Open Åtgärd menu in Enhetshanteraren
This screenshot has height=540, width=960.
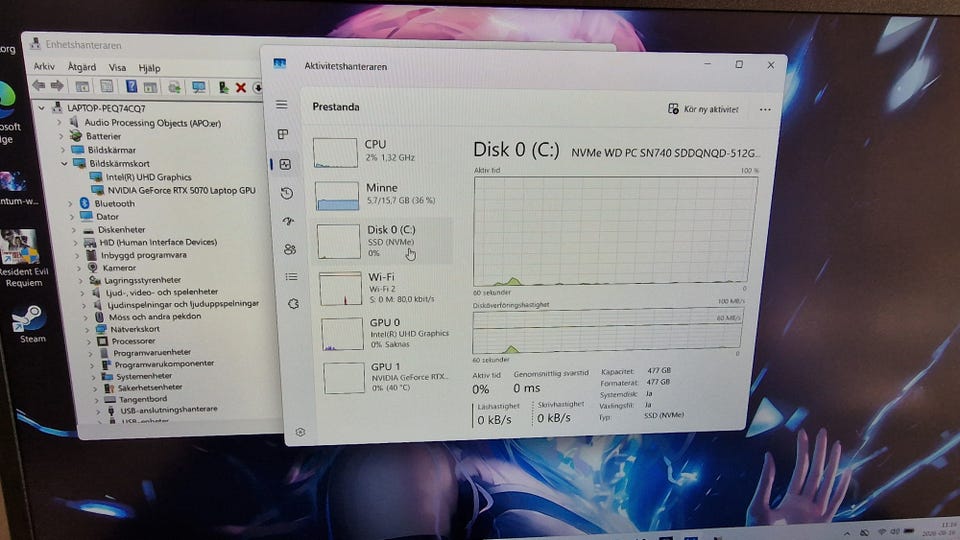(x=81, y=67)
